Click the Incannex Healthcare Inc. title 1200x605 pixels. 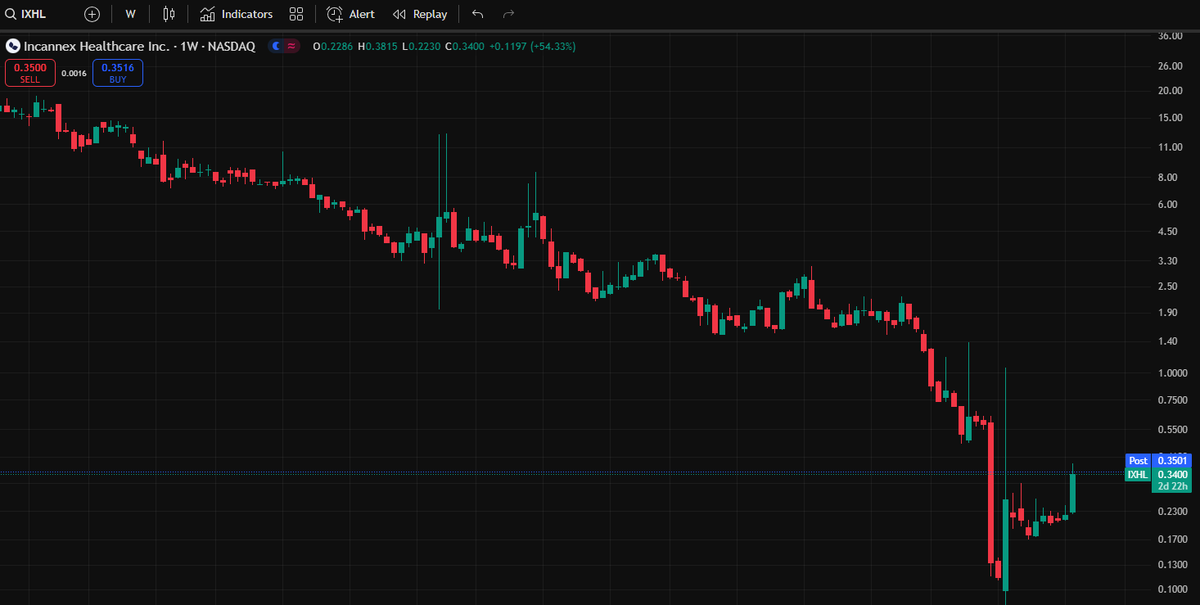coord(96,46)
